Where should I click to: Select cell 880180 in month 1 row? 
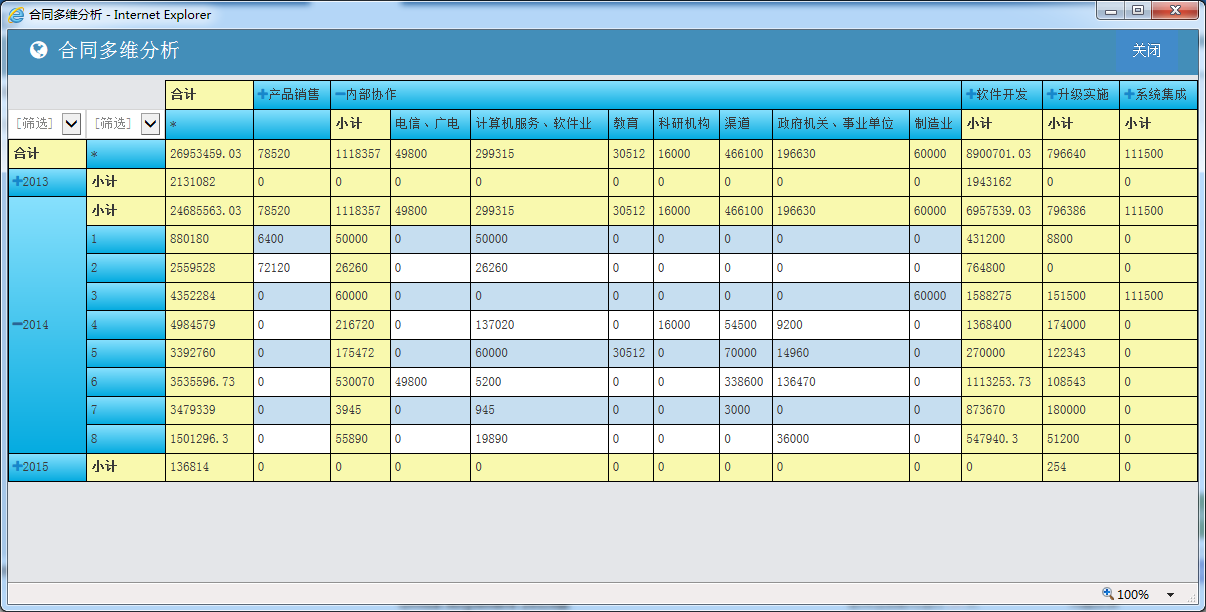pos(209,239)
